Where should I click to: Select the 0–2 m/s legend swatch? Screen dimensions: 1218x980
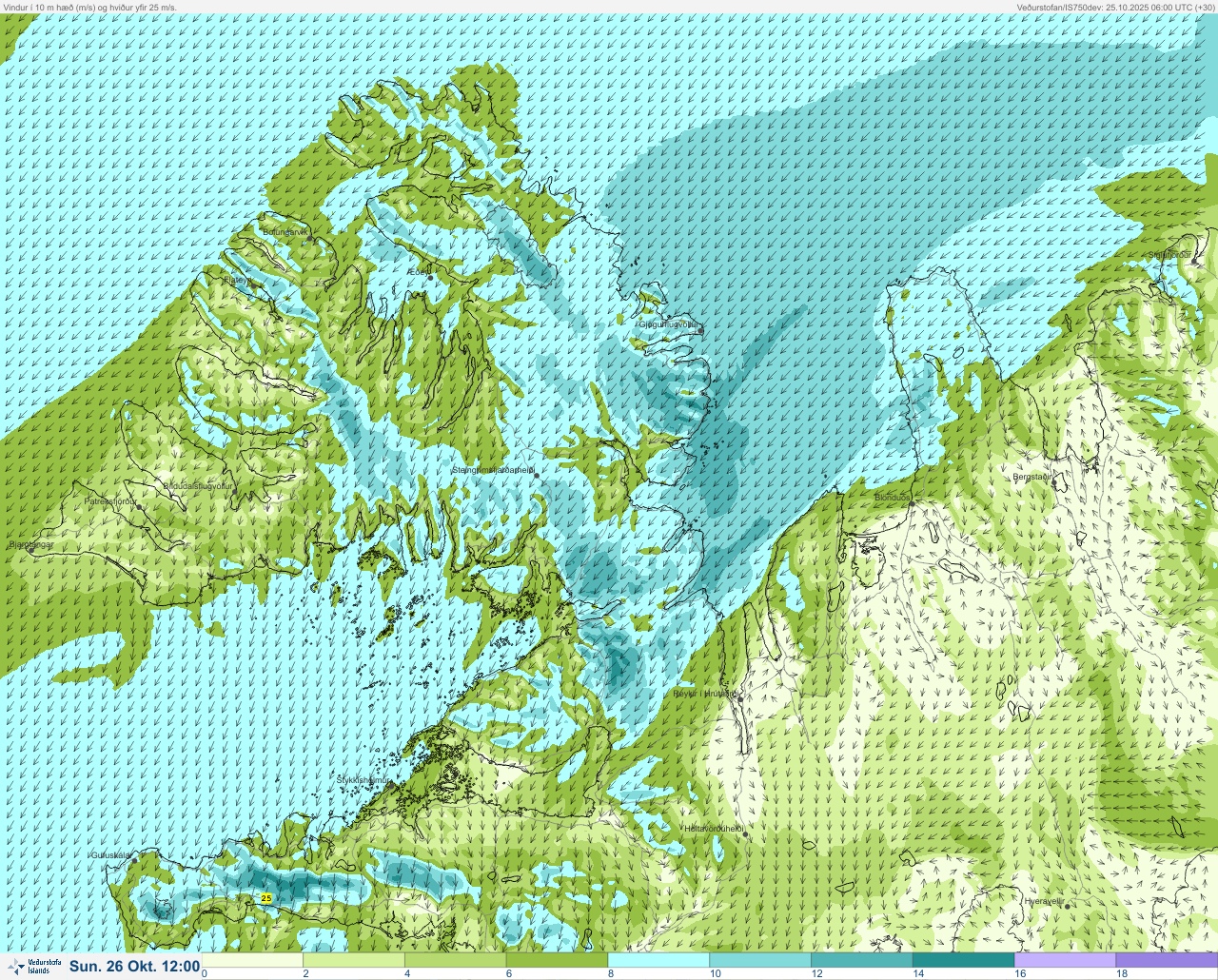point(253,960)
